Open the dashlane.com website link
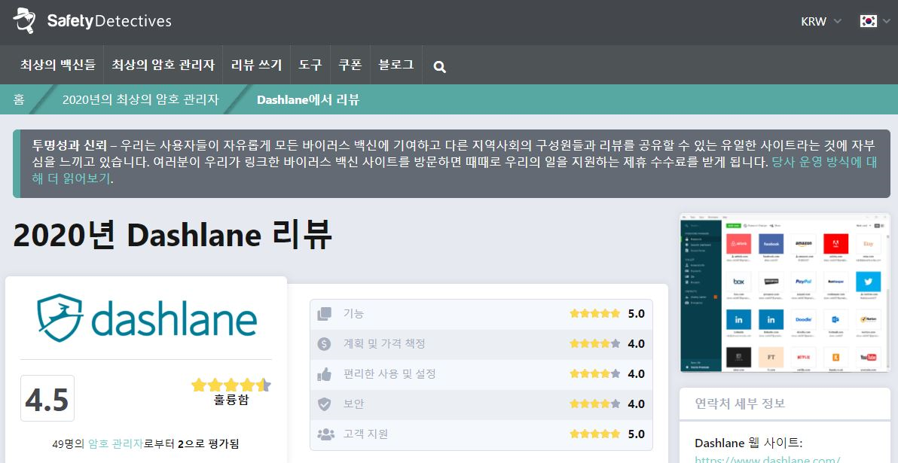 767,458
